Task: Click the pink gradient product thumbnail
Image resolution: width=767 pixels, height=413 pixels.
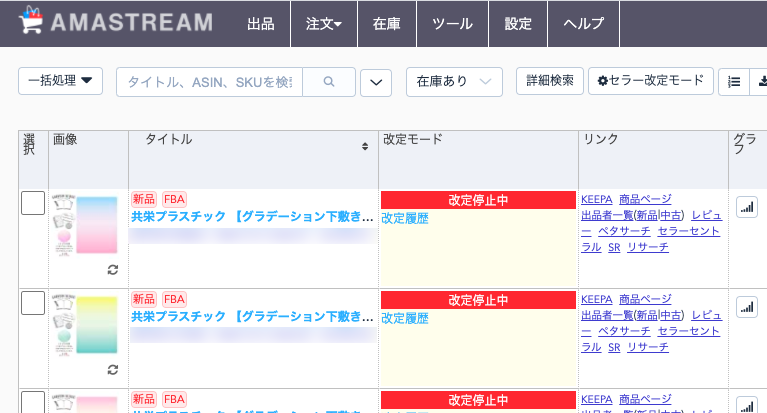Action: [x=85, y=225]
